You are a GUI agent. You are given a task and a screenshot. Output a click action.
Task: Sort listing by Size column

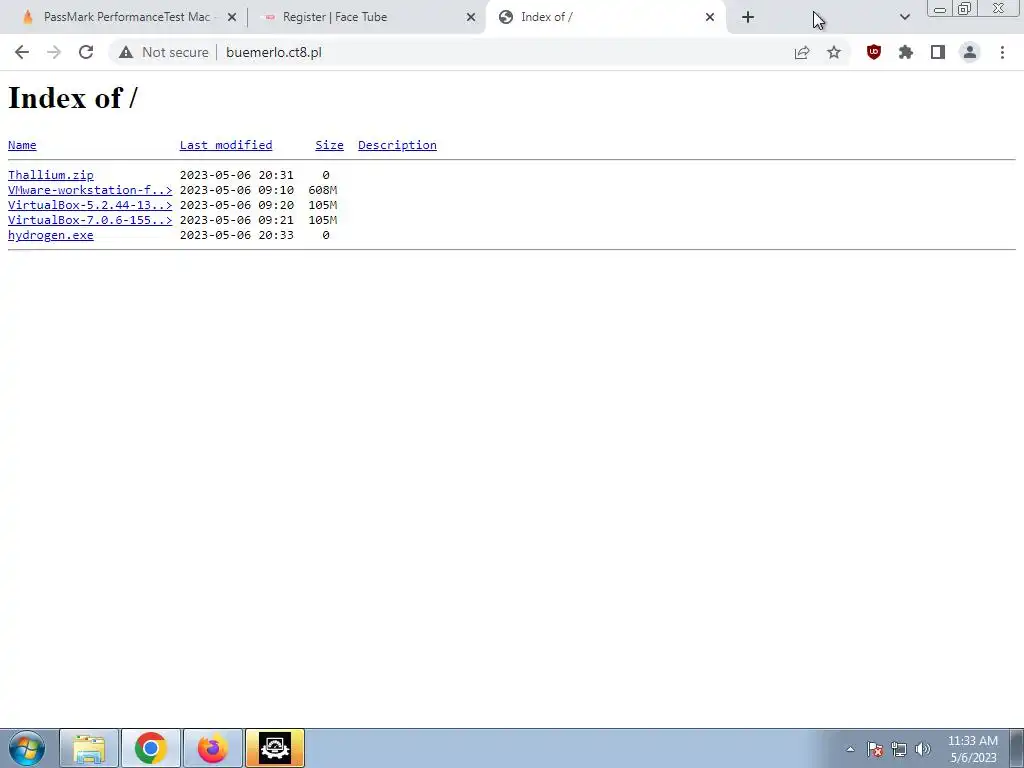(x=329, y=145)
